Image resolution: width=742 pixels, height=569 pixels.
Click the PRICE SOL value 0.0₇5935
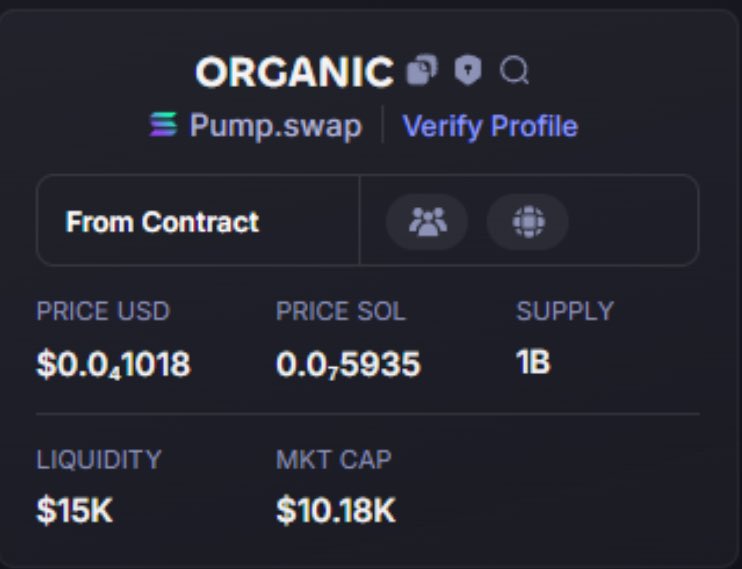tap(348, 365)
